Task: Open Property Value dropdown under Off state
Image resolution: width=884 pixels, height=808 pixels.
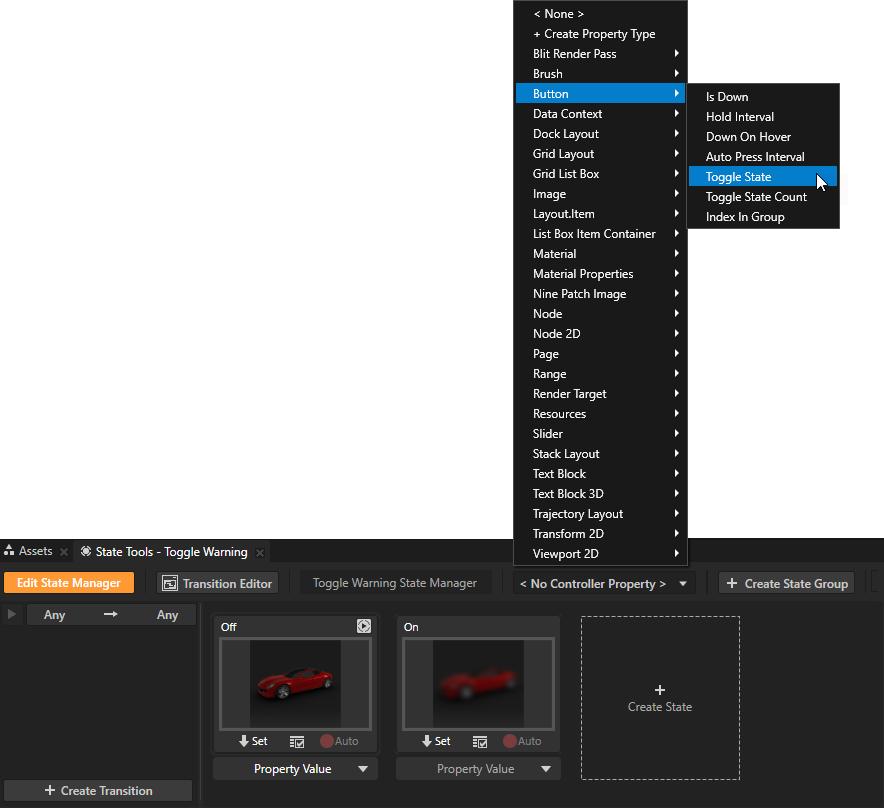Action: coord(295,769)
